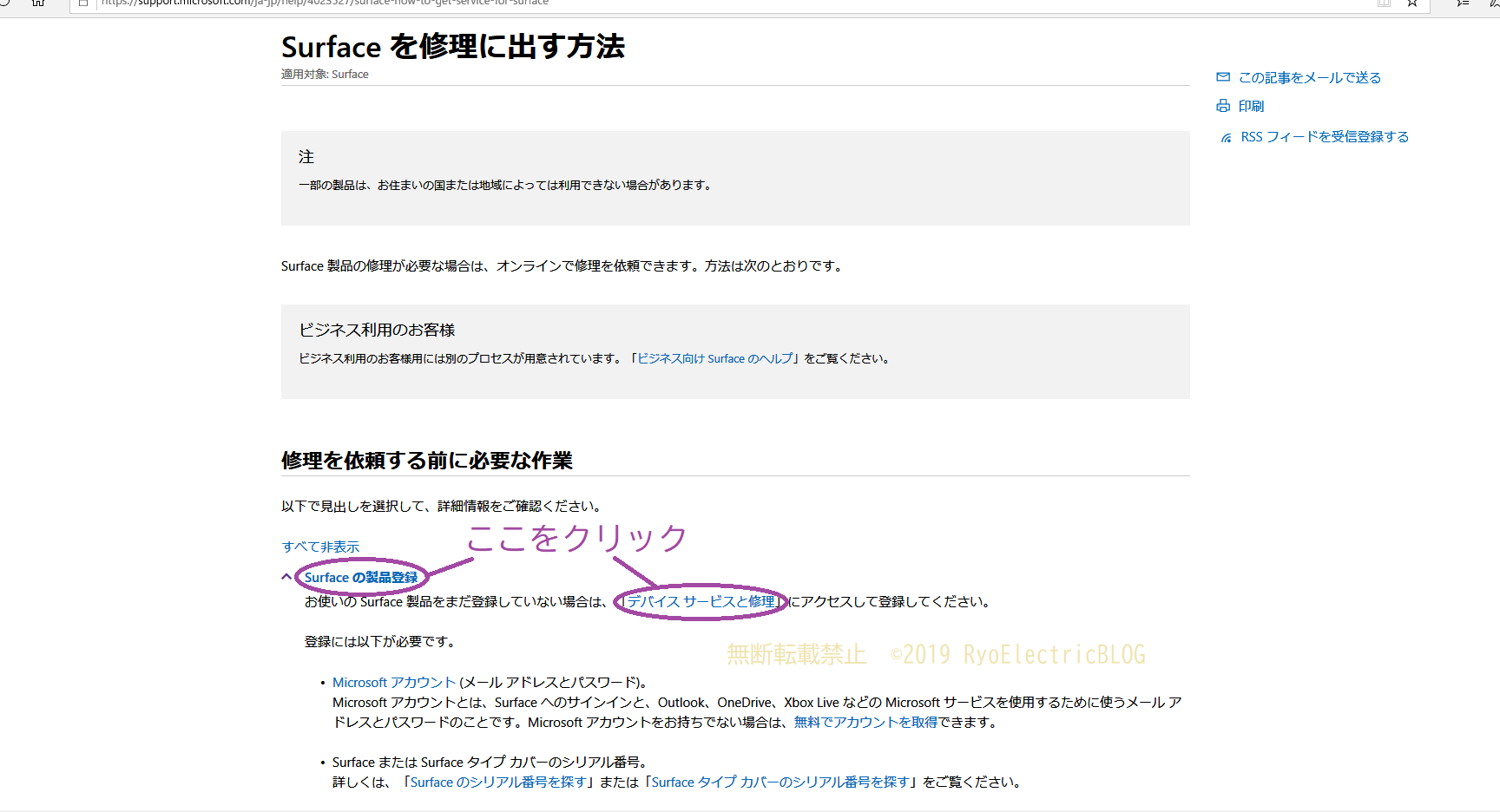The width and height of the screenshot is (1500, 812).
Task: Click the favorites star in address bar
Action: [1412, 3]
